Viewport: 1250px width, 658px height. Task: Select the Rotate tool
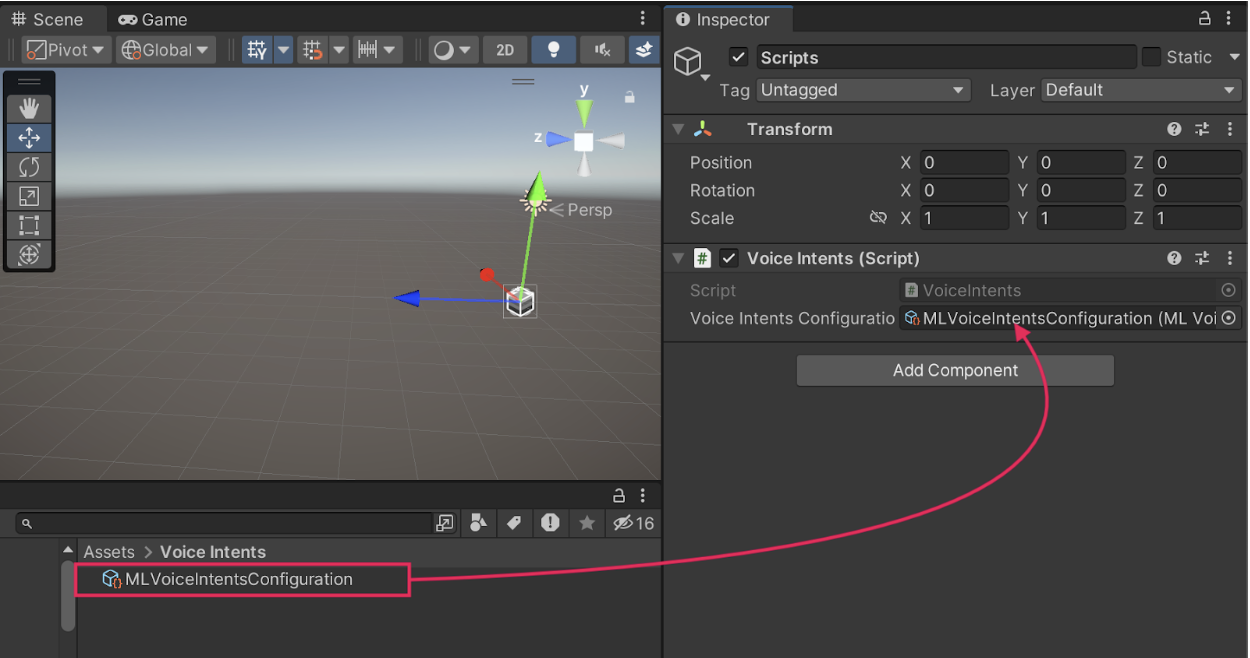click(29, 167)
